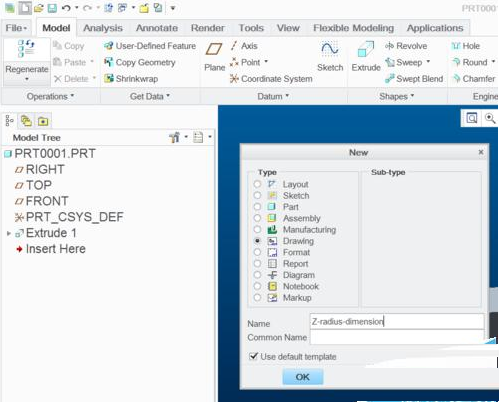Expand the Extrude 1 tree node
499x402 pixels.
pos(9,233)
